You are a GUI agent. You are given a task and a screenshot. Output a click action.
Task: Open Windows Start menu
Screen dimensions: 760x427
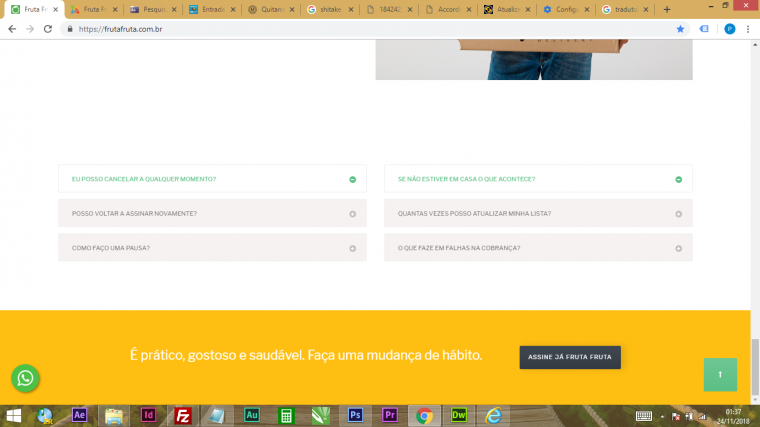[14, 416]
